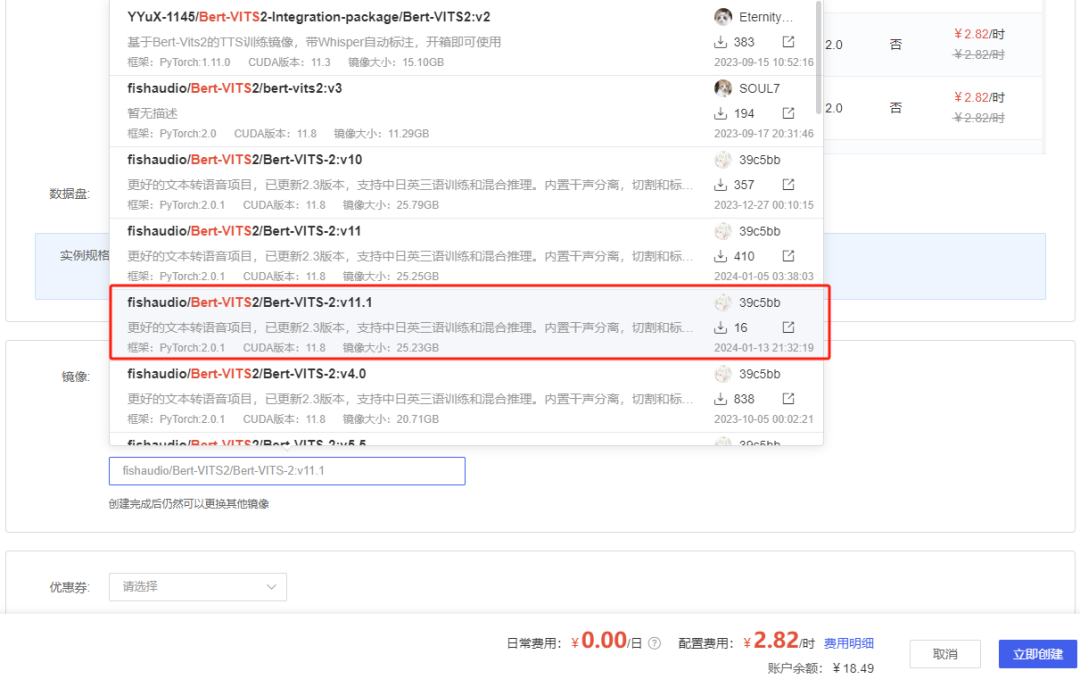Click 取消 cancel button

945,654
